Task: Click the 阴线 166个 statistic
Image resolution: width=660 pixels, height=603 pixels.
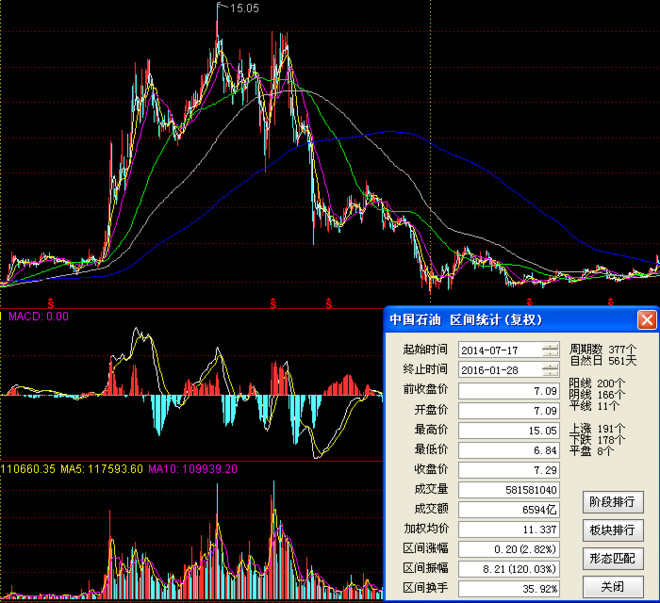Action: [597, 395]
